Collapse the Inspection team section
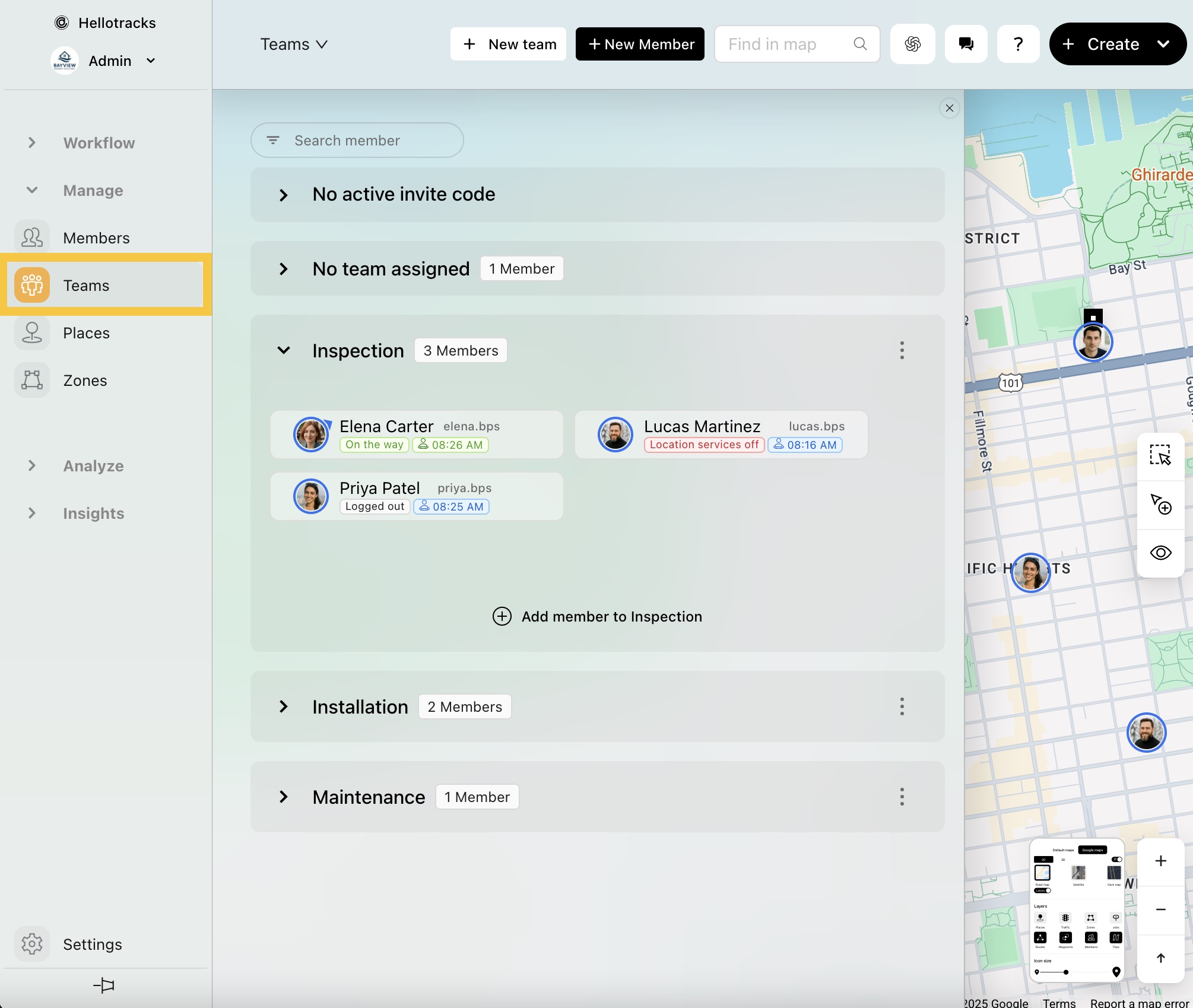Screen dimensions: 1193x1008 (x=284, y=350)
